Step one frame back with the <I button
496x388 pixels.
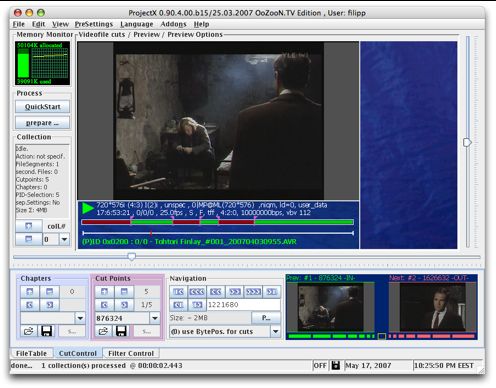click(179, 305)
